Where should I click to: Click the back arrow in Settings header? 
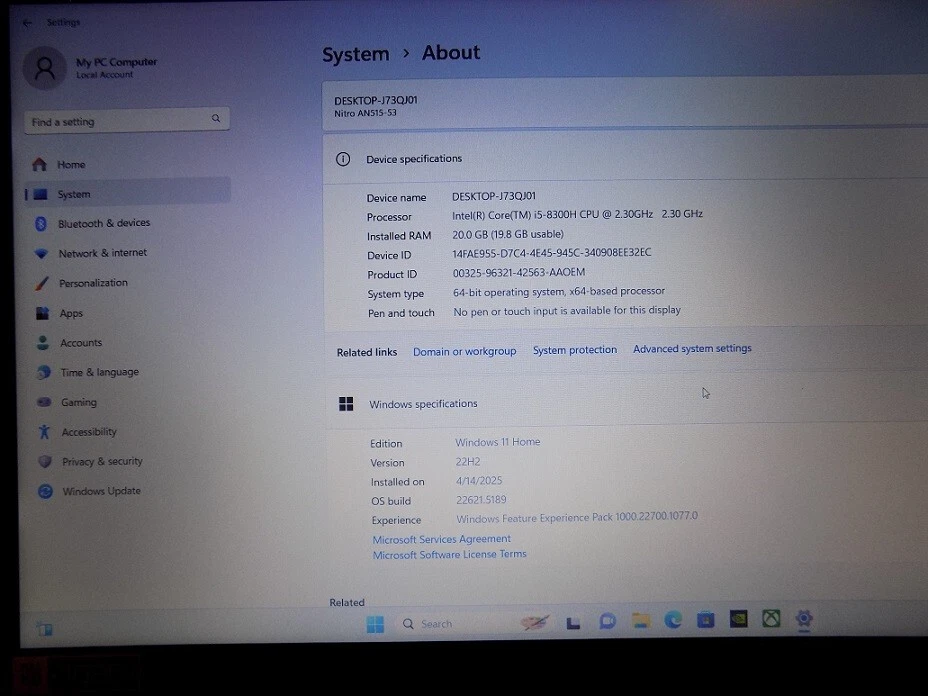27,22
